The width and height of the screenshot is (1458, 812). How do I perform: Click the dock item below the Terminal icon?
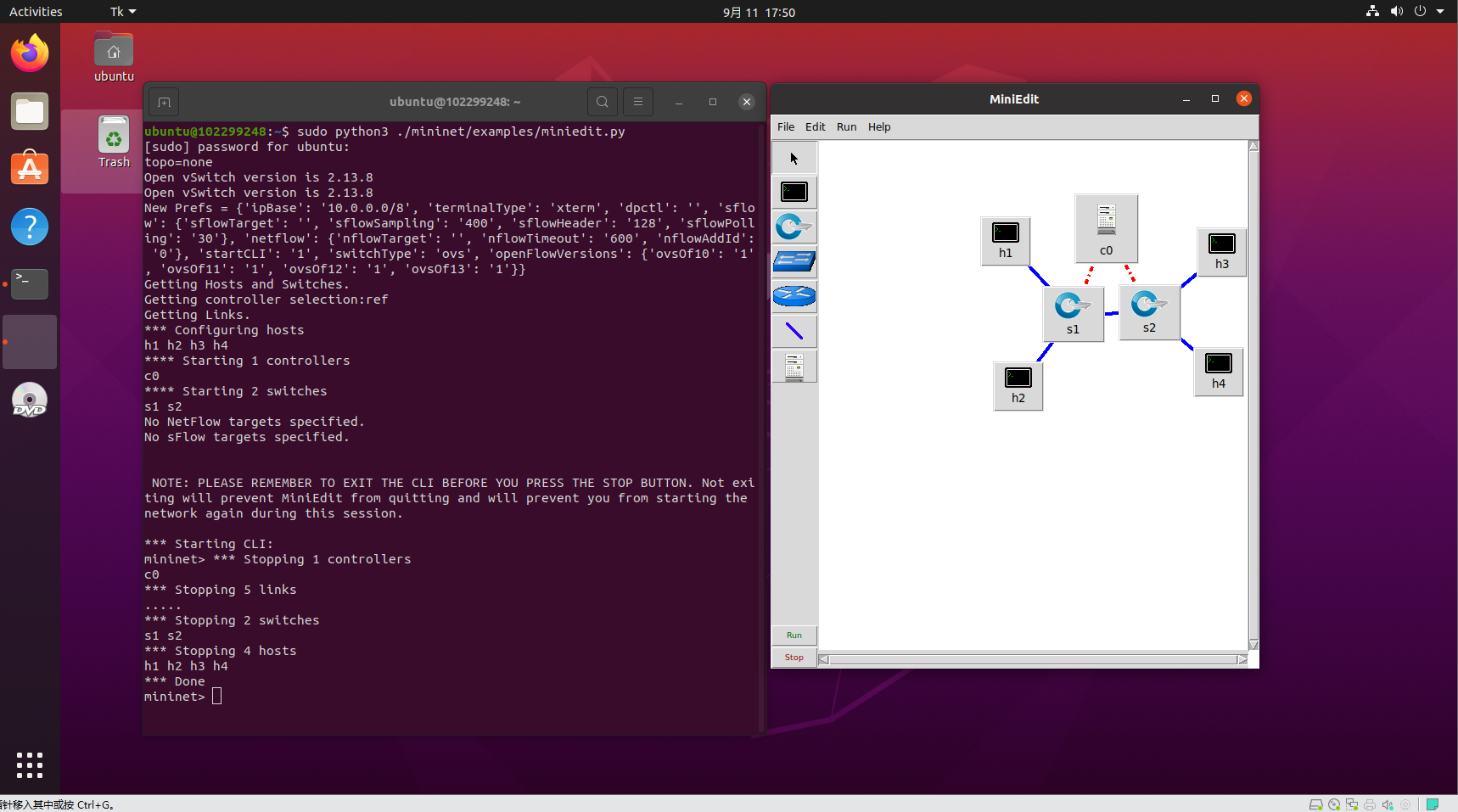(x=30, y=342)
